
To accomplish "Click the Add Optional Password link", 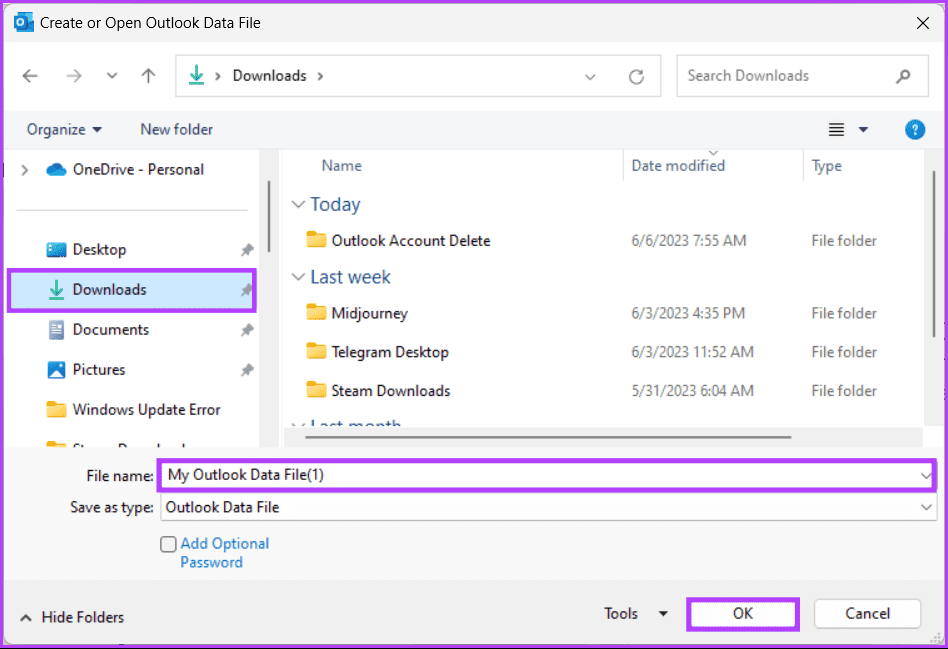I will point(224,553).
